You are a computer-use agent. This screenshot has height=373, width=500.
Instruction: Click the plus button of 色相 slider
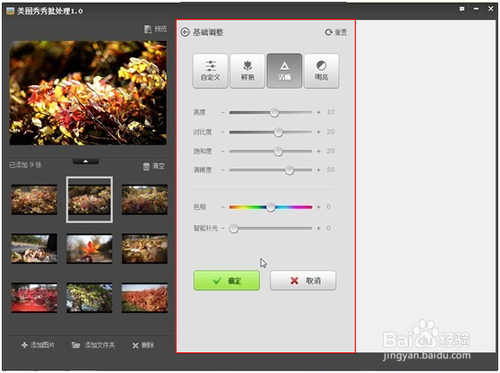319,207
